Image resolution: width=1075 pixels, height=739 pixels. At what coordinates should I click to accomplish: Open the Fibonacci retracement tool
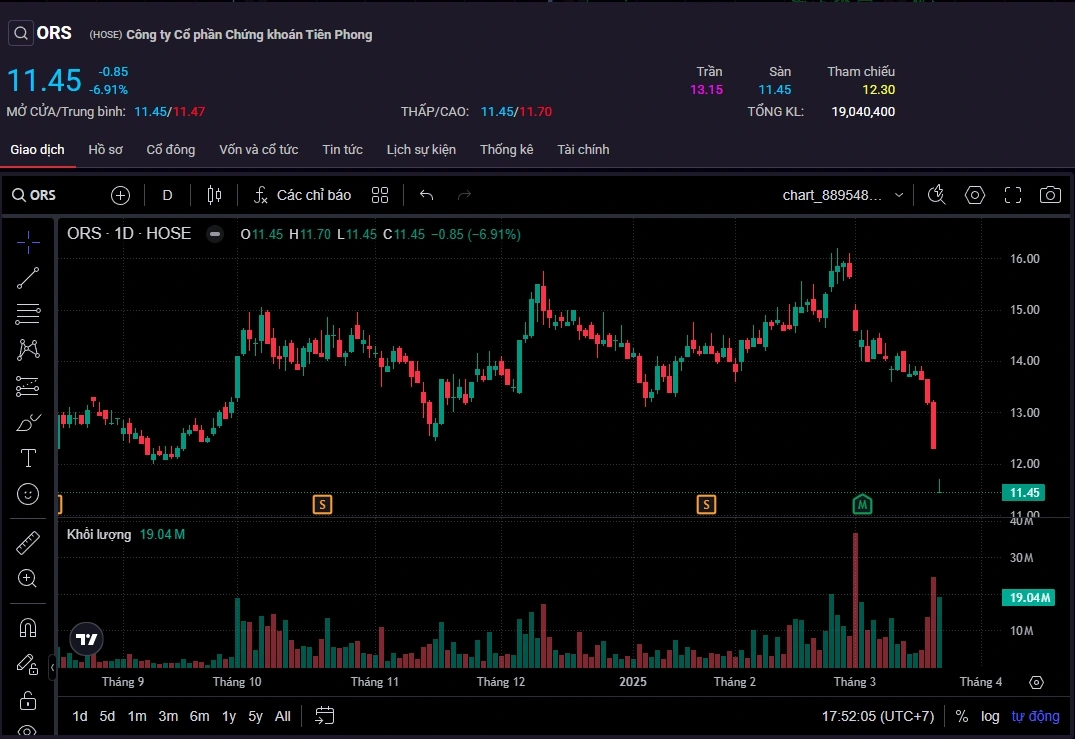[28, 314]
